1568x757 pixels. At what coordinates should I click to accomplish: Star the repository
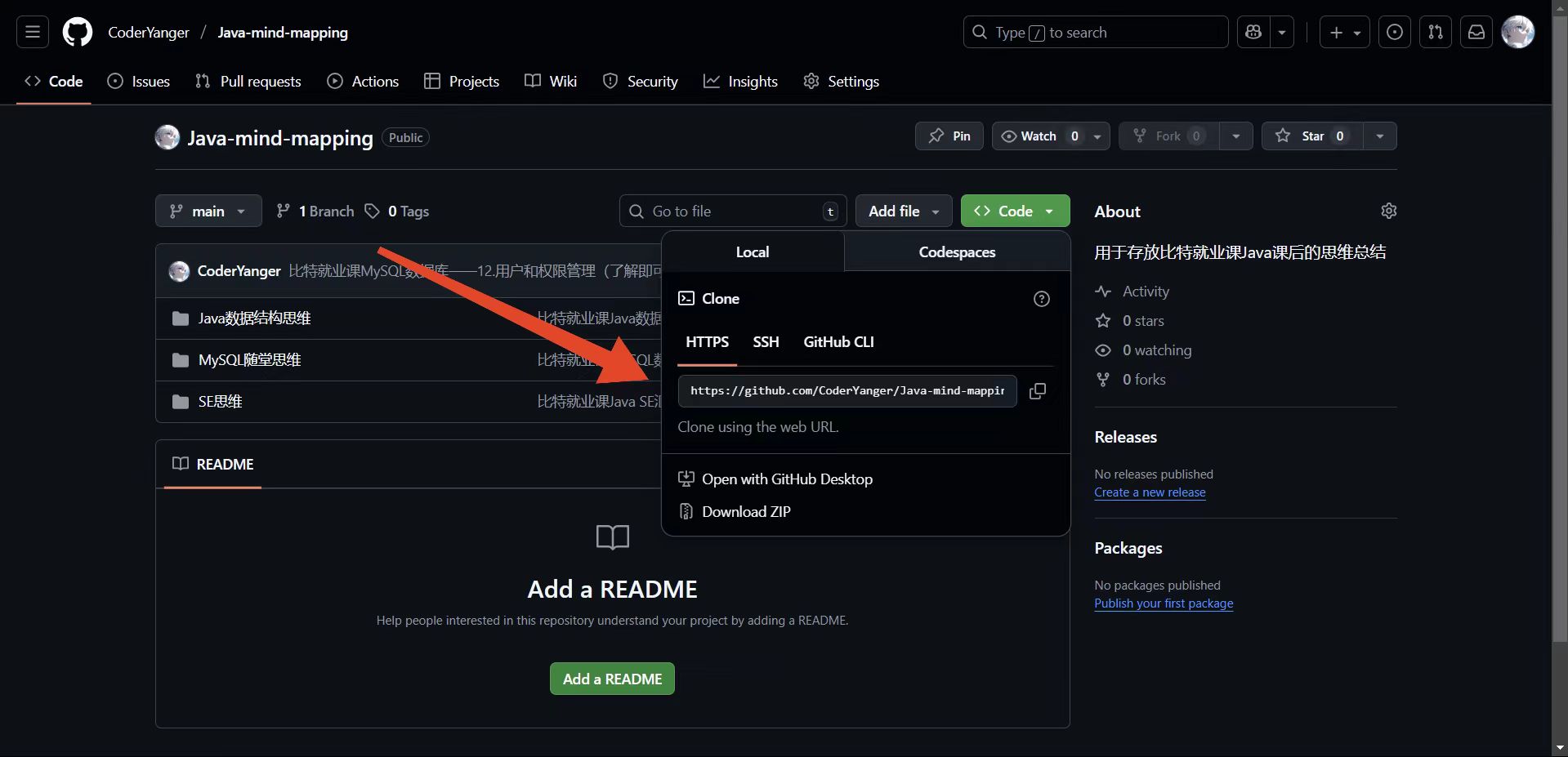(1312, 136)
